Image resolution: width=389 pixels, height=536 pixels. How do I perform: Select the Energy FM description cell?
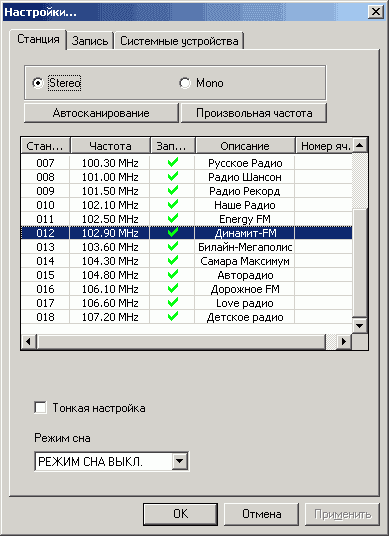[245, 219]
